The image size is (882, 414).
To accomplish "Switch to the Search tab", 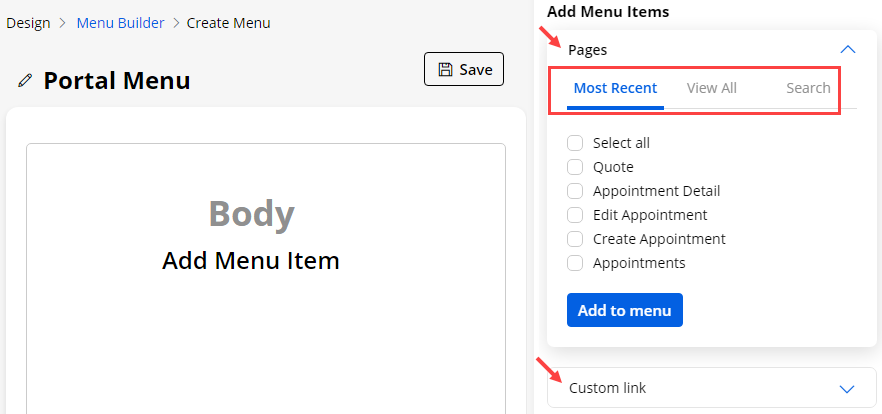I will click(x=808, y=88).
